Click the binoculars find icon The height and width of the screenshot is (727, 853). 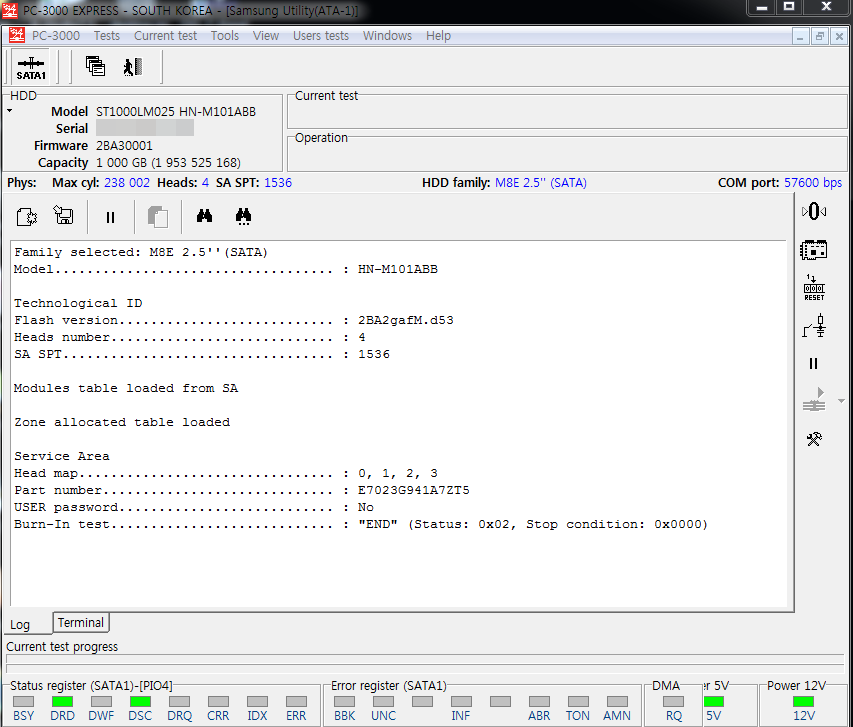[205, 216]
